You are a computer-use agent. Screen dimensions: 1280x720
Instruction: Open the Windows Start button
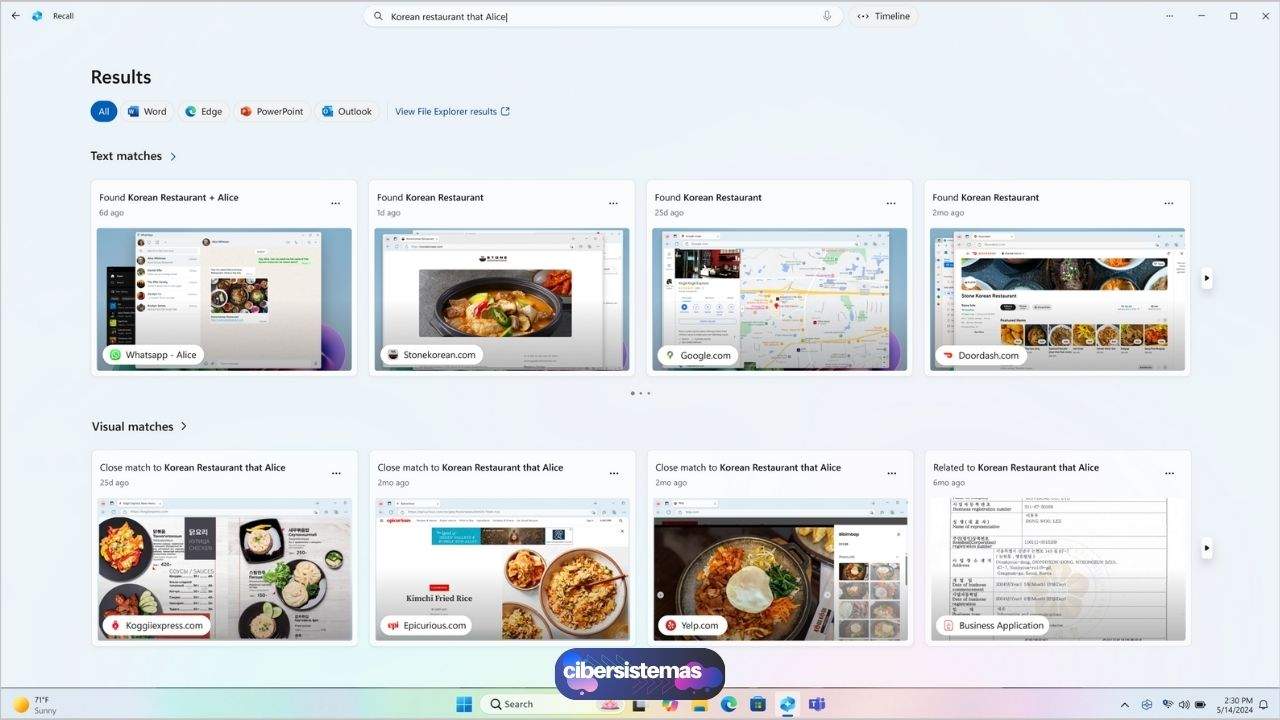(x=464, y=704)
